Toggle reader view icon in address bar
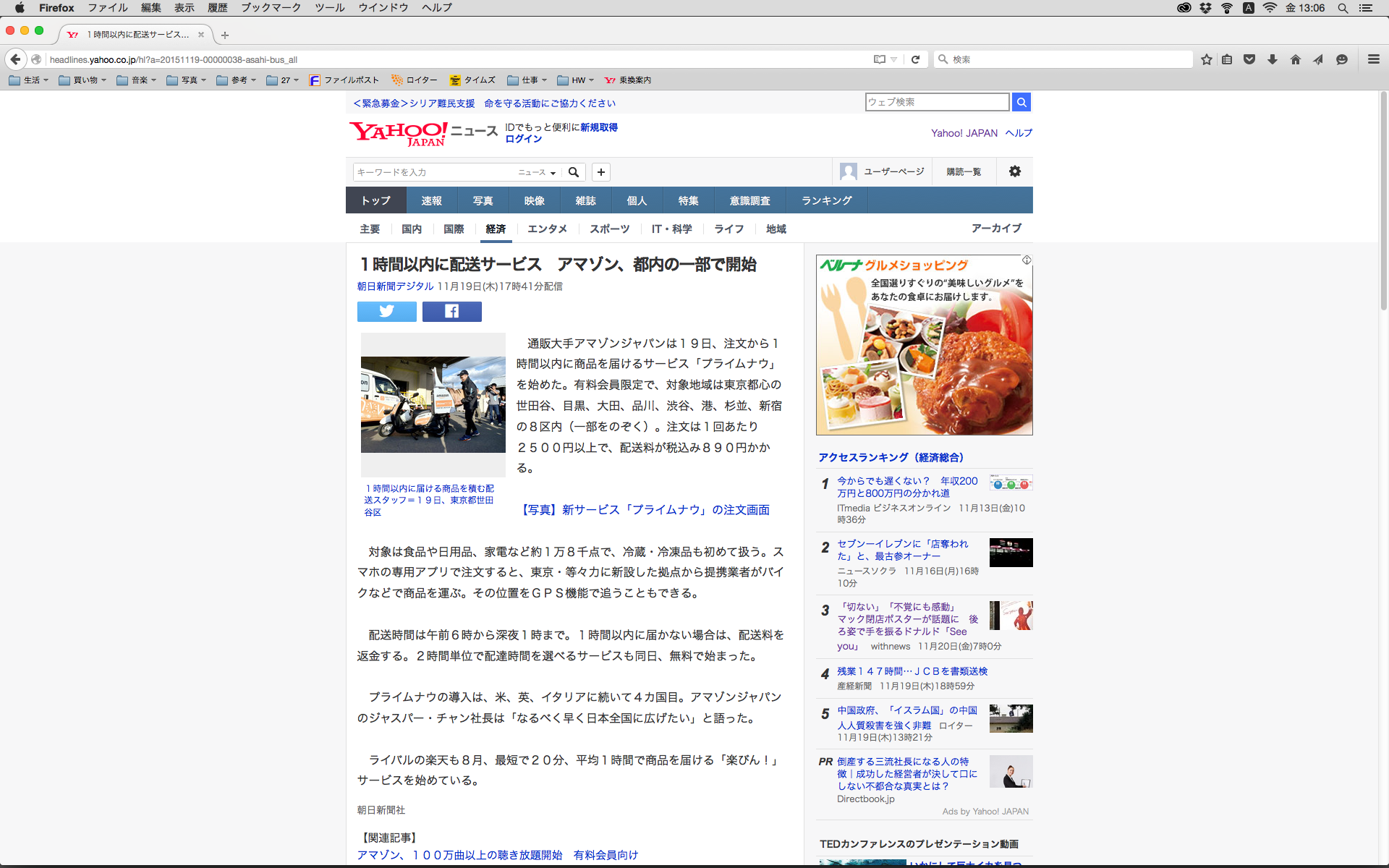 880,59
